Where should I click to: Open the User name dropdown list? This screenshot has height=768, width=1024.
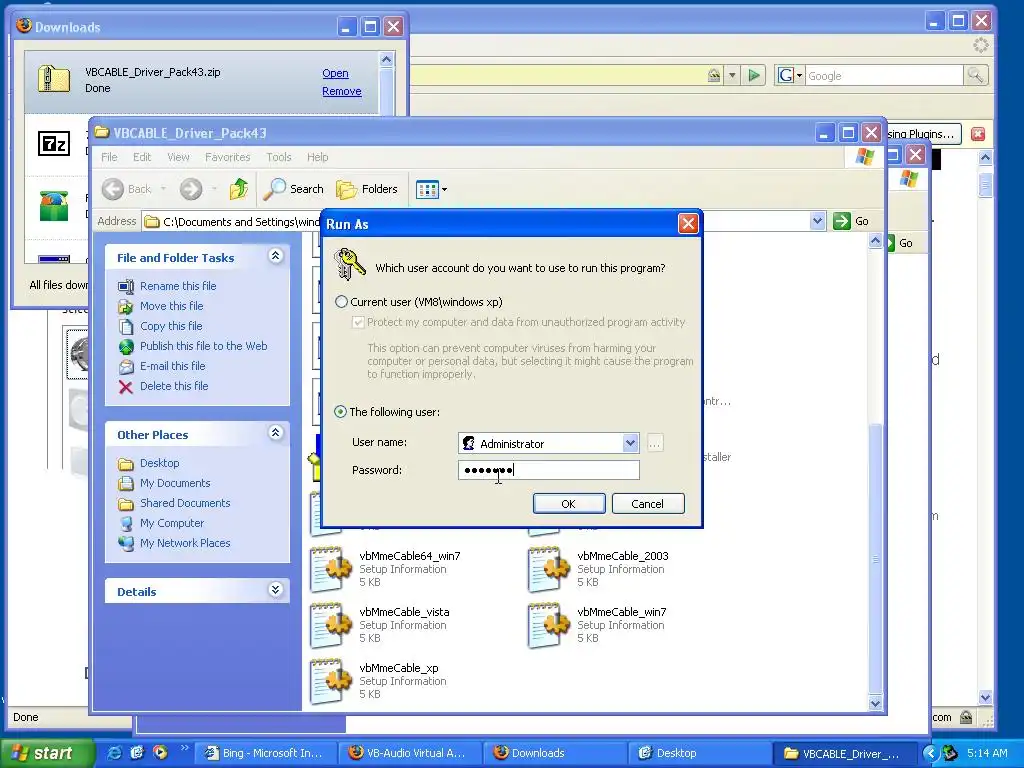click(630, 443)
